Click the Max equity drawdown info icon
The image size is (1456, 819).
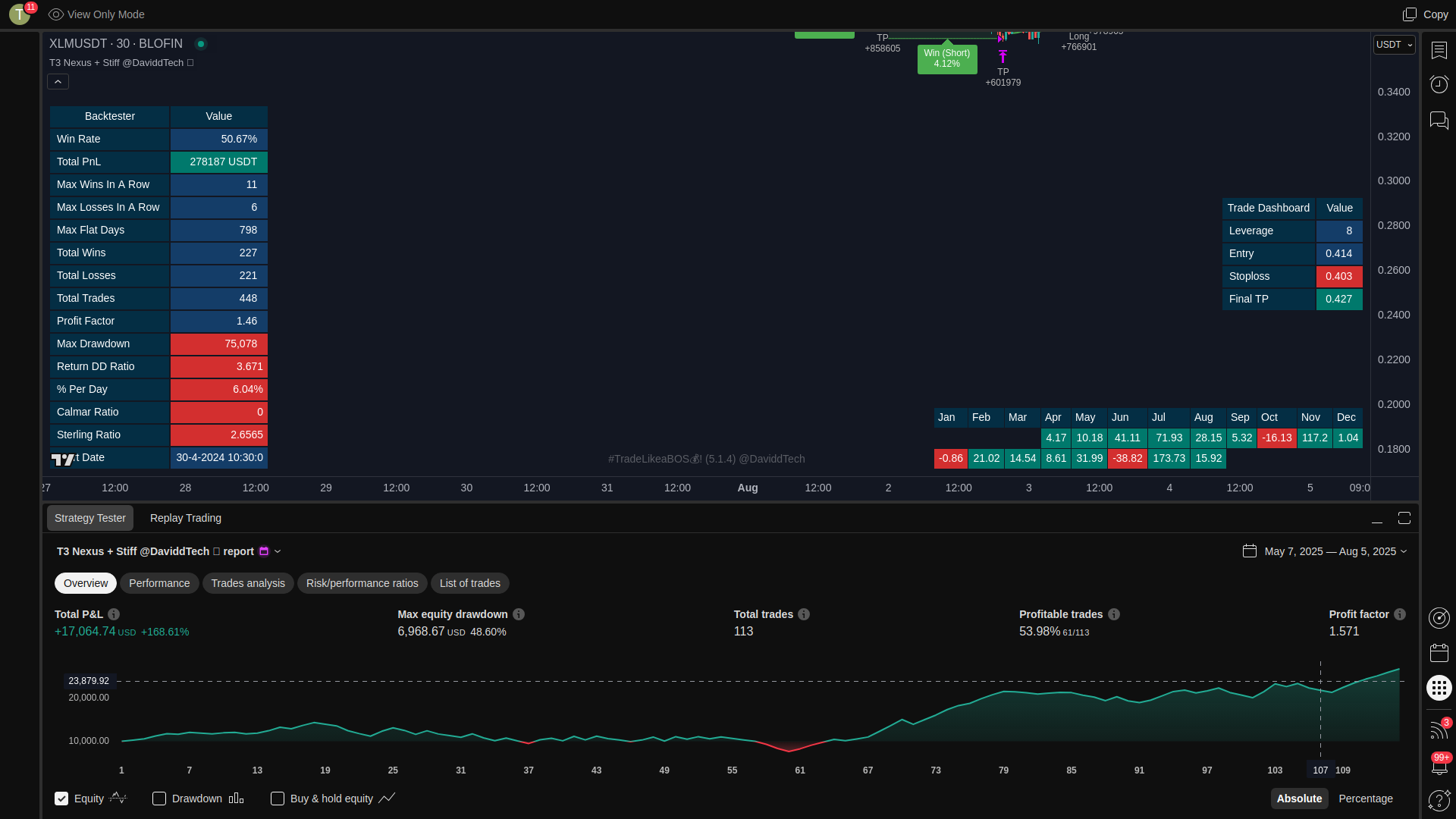[519, 614]
